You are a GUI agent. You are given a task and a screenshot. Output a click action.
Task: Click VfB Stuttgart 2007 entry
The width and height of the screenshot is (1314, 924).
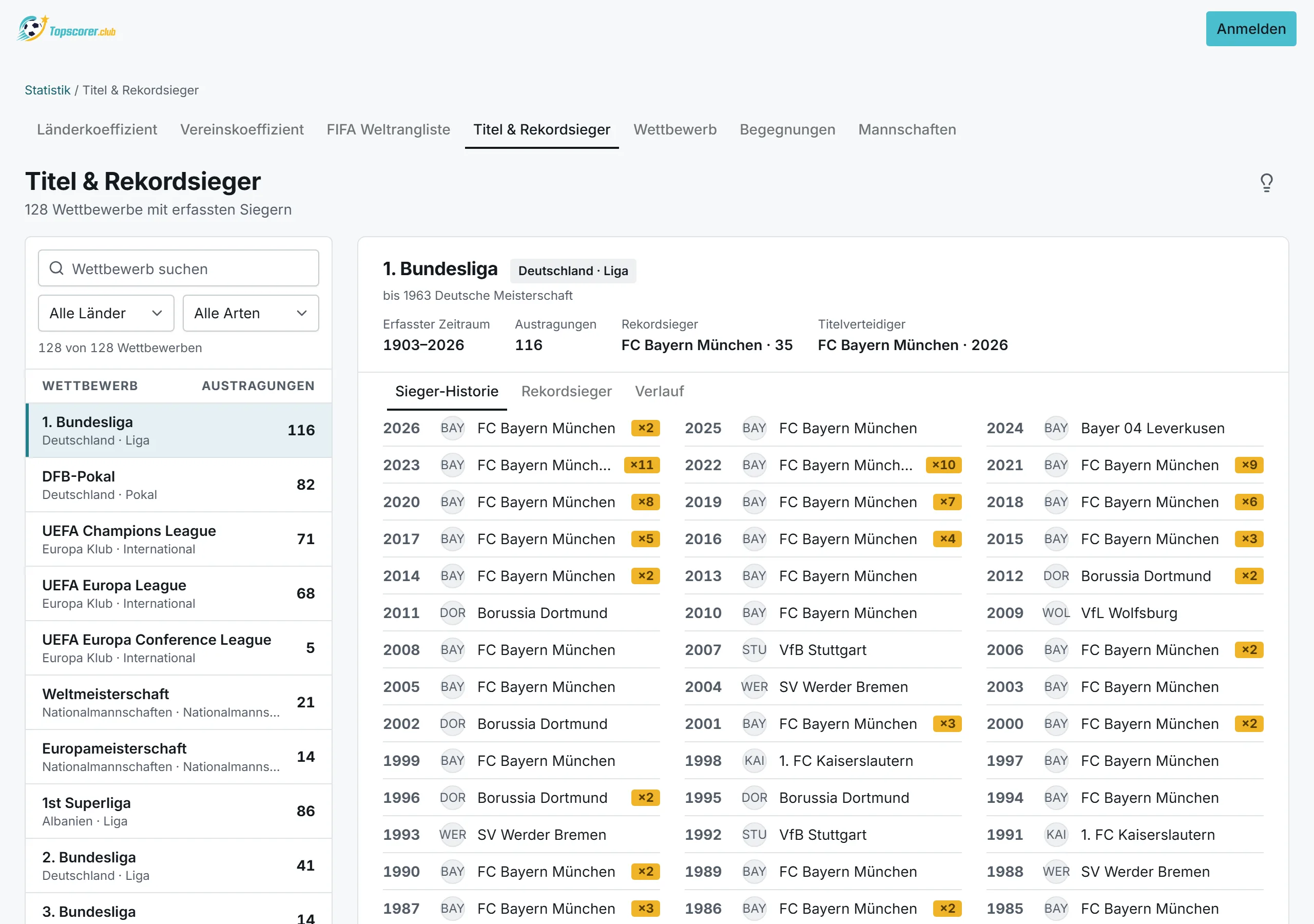pyautogui.click(x=823, y=650)
